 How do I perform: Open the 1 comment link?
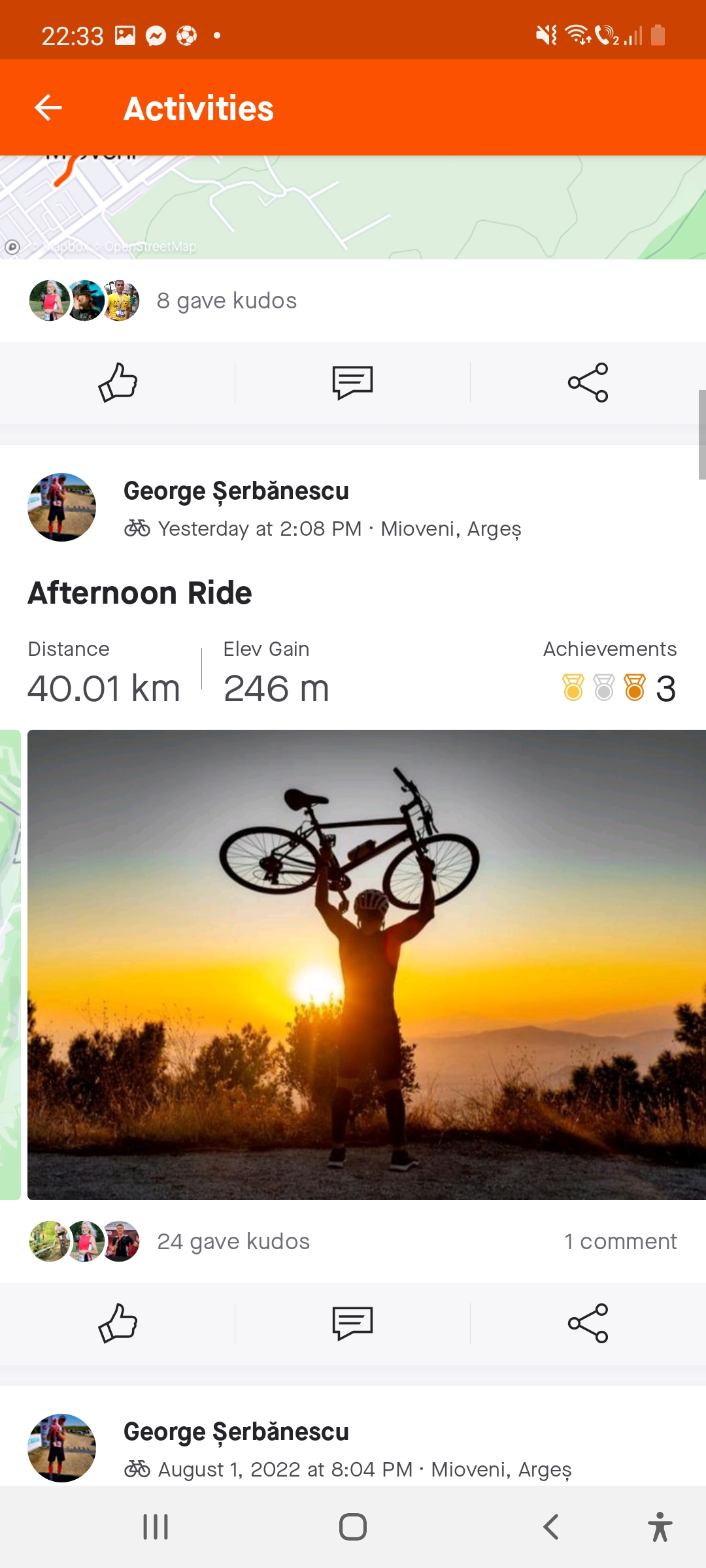click(620, 1241)
